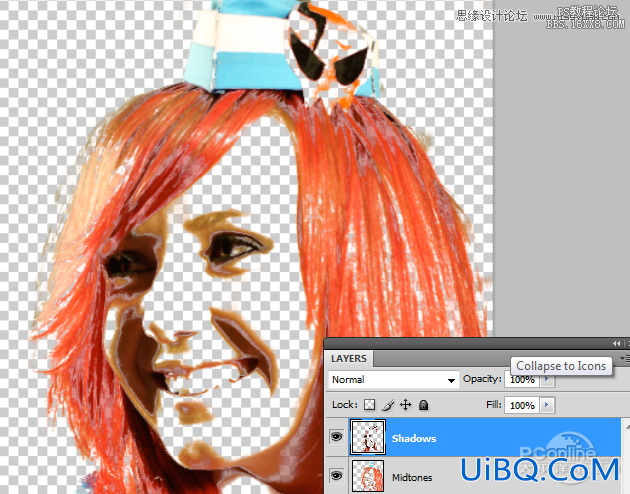
Task: Hide the Midtones layer
Action: tap(337, 476)
